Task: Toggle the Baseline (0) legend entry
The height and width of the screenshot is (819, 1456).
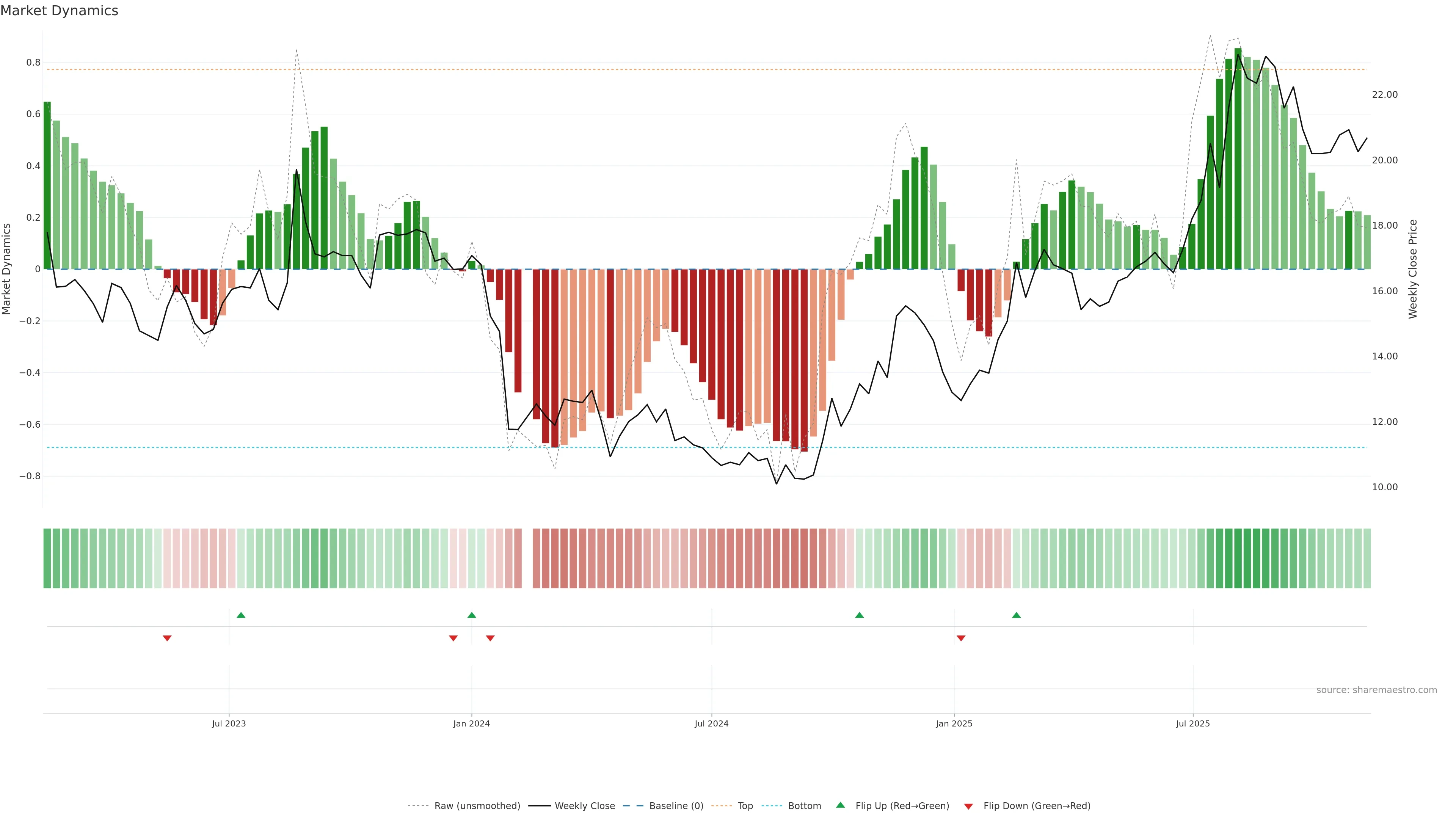Action: (676, 806)
